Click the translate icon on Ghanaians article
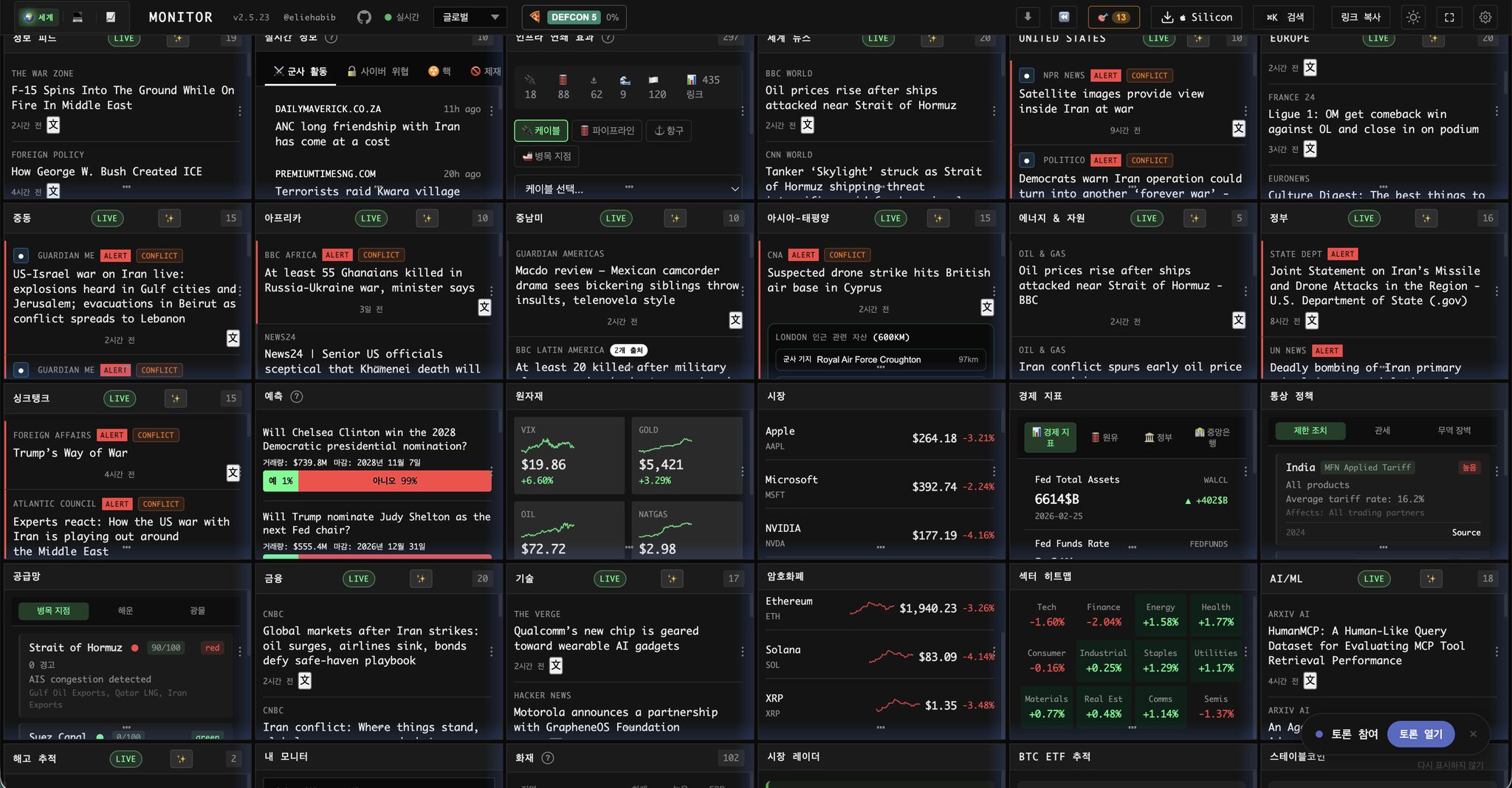Screen dimensions: 1512x788 (484, 307)
